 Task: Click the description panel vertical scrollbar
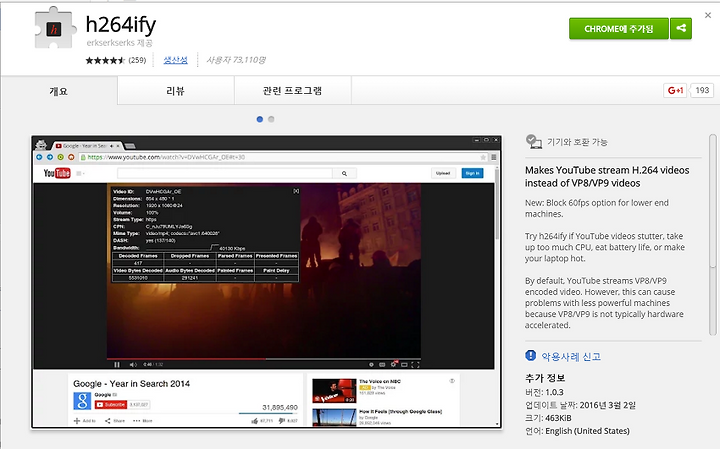pyautogui.click(x=712, y=234)
